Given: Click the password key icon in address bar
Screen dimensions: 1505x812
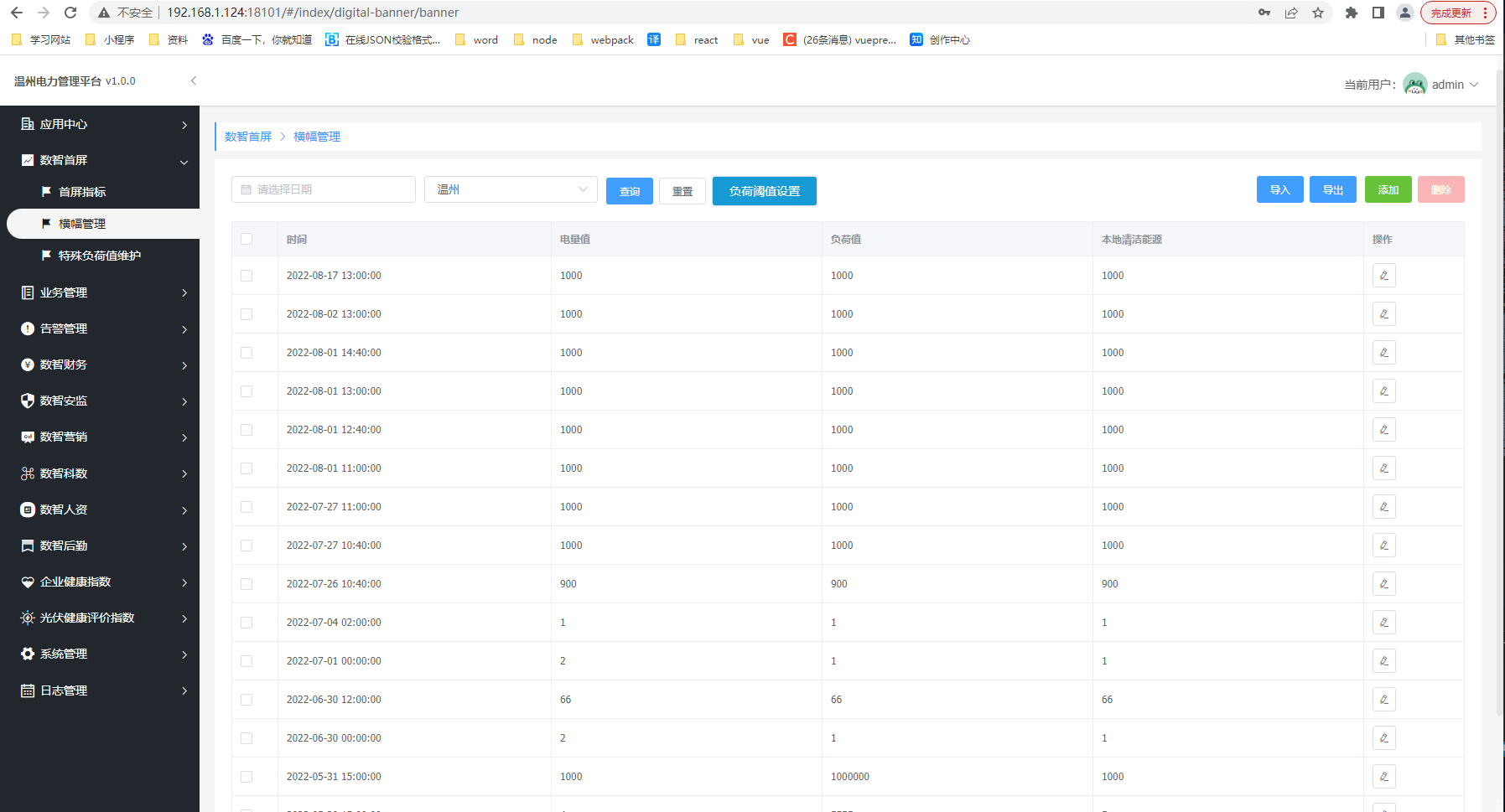Looking at the screenshot, I should point(1264,13).
